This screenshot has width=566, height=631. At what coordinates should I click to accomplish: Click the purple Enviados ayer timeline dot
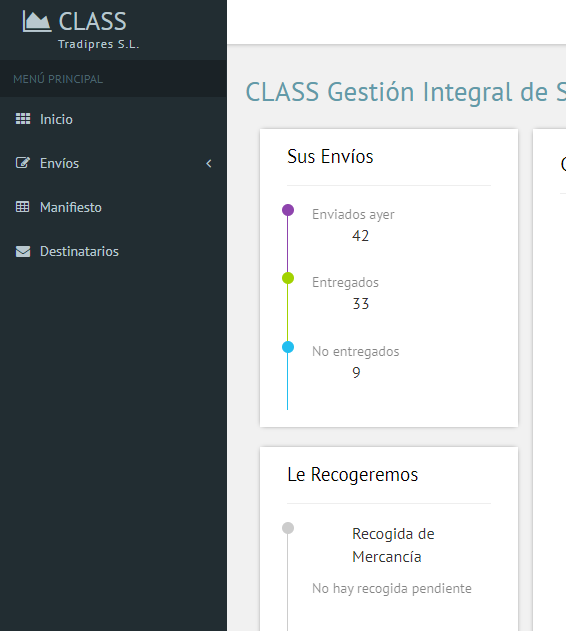coord(288,210)
